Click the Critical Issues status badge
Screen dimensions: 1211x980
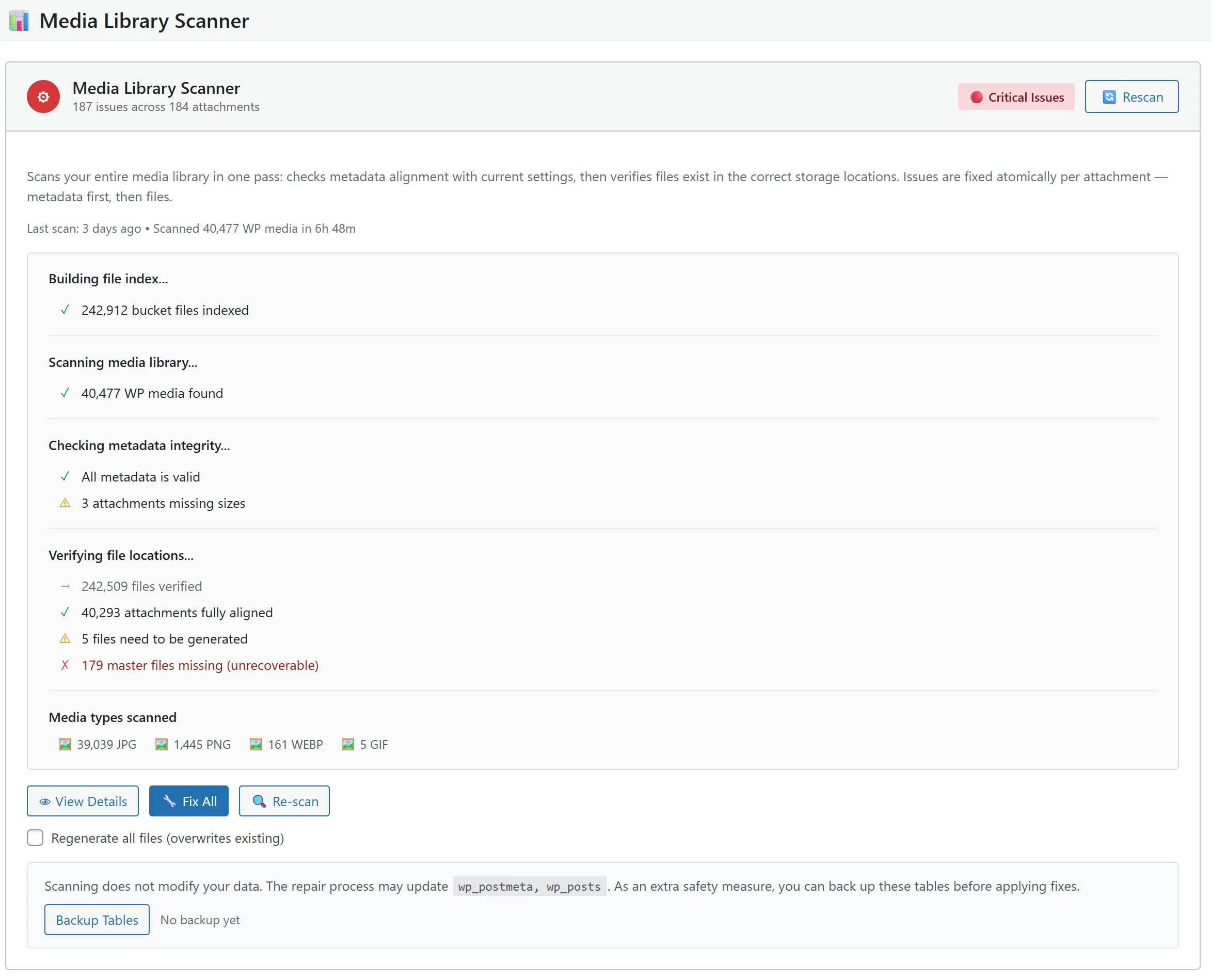click(1016, 97)
